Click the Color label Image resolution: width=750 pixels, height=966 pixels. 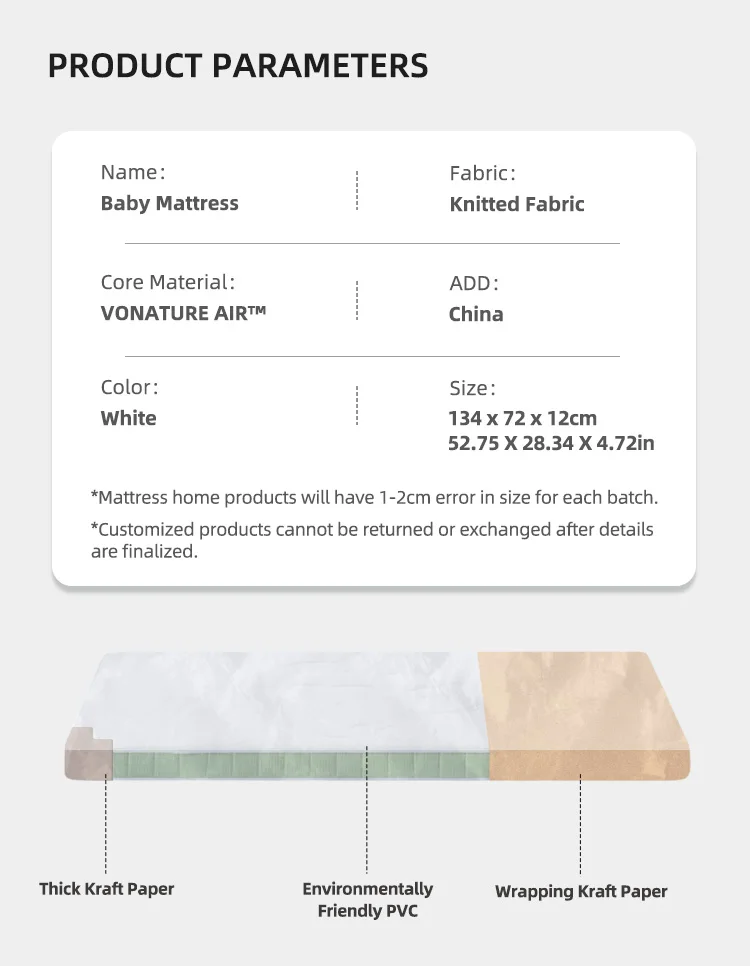coord(129,387)
